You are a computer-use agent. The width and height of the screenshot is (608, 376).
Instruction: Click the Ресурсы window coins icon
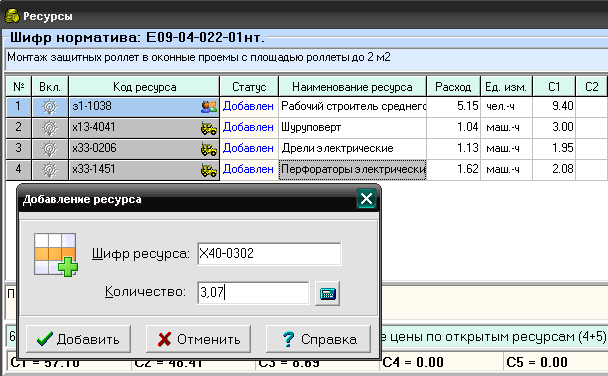(12, 16)
